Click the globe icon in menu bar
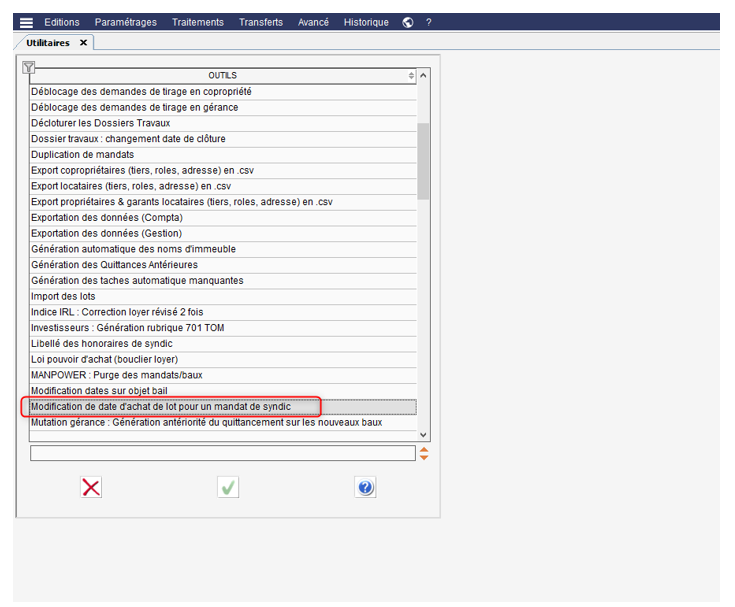This screenshot has height=607, width=735. coord(408,22)
